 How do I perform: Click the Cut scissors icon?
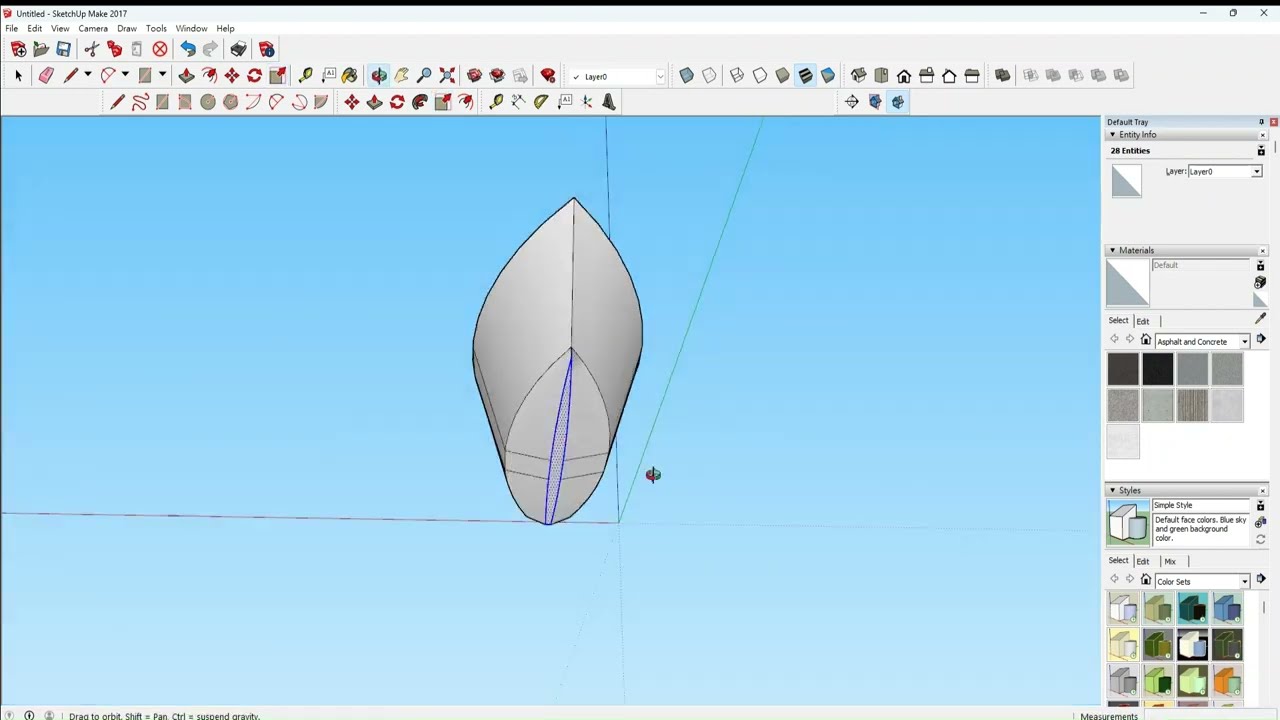[91, 49]
